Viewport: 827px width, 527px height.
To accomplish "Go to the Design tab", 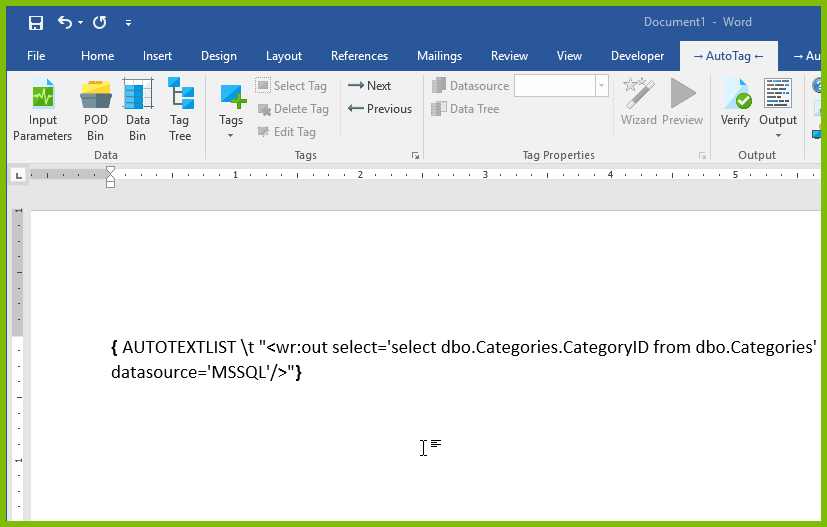I will point(218,56).
